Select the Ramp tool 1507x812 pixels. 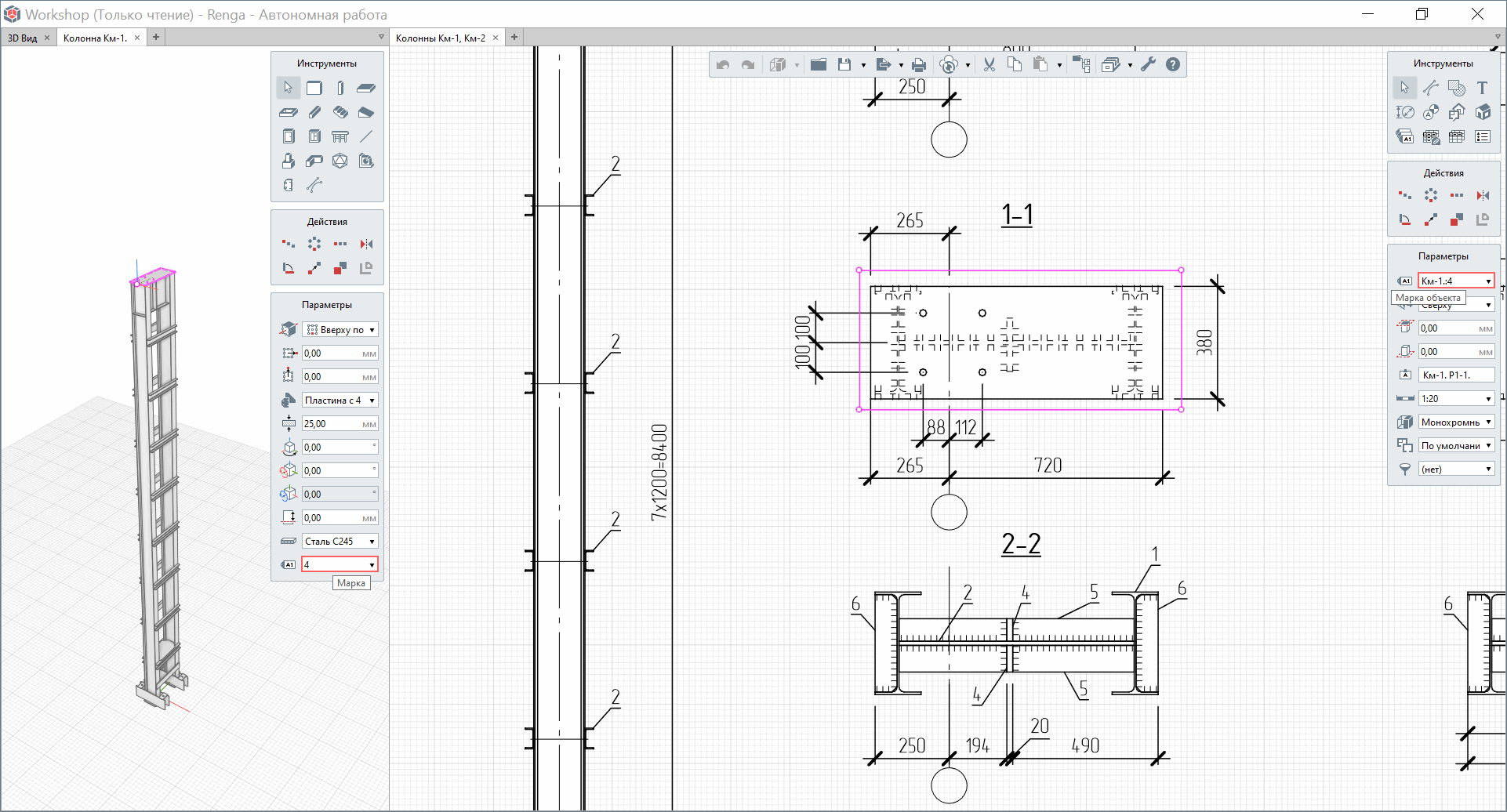click(366, 112)
